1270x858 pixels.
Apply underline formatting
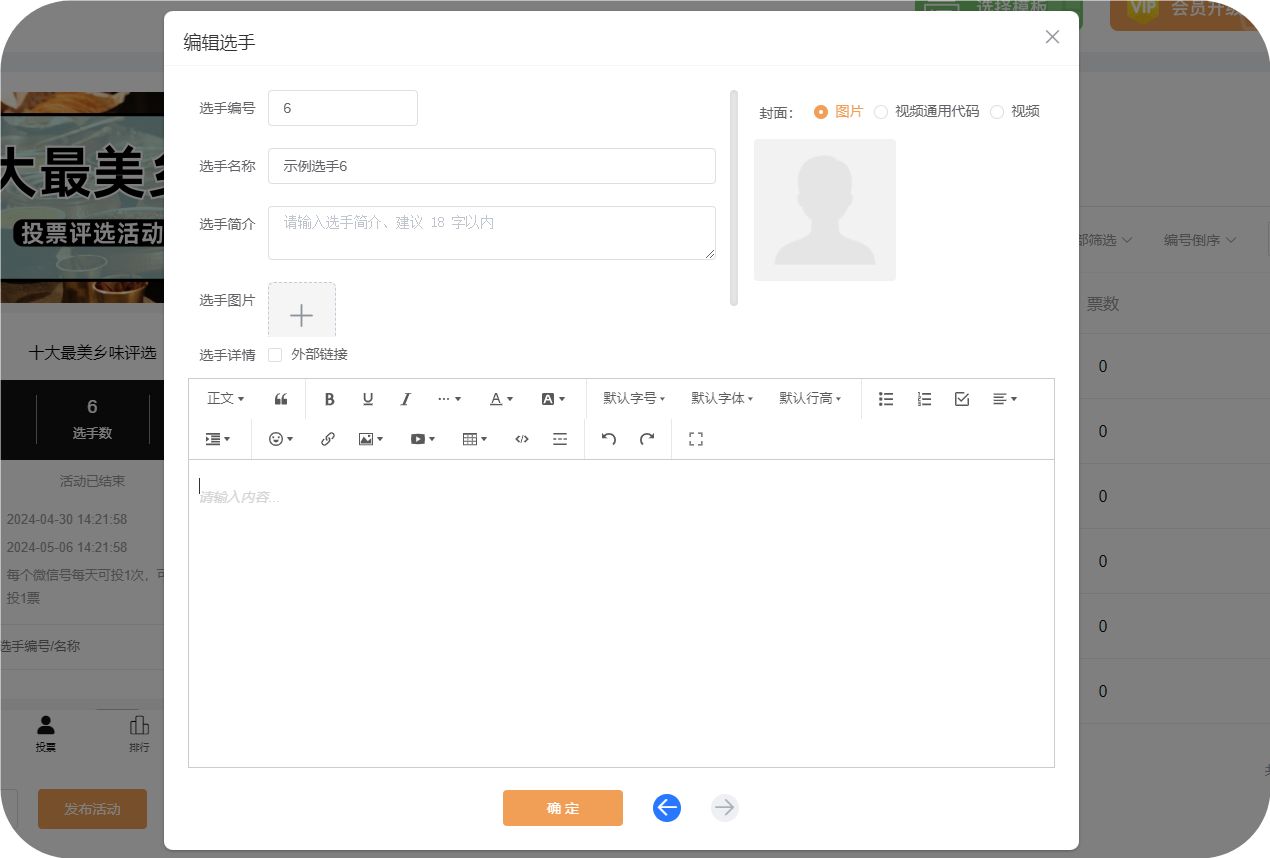pos(368,399)
